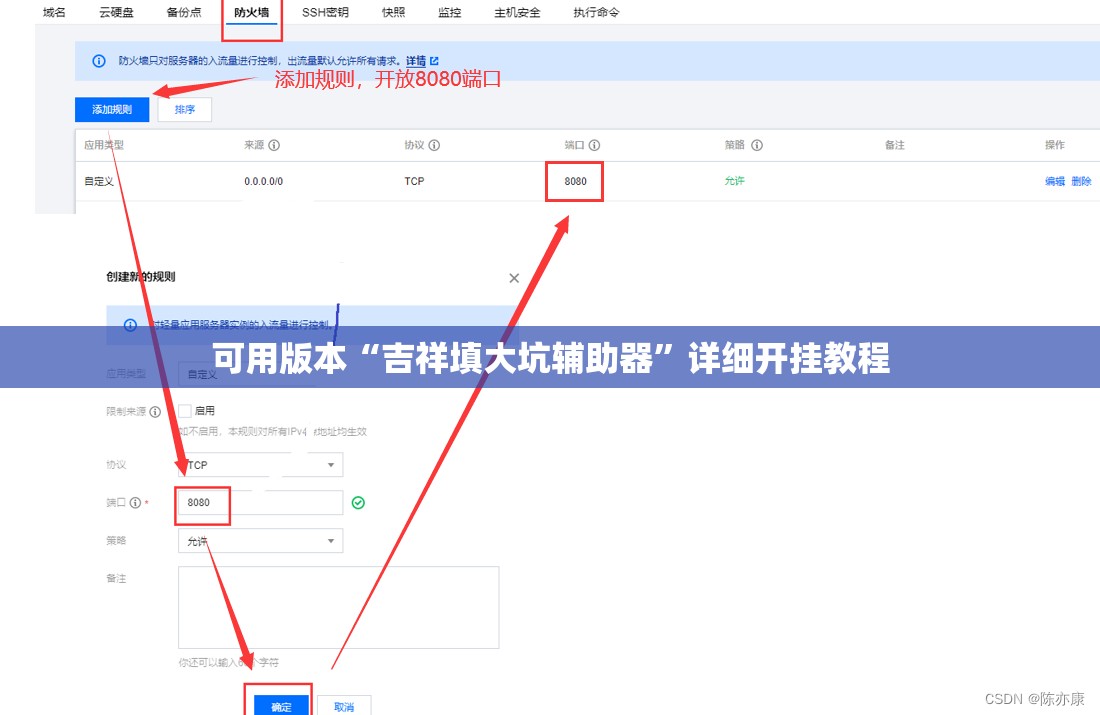Click the 确定 button
1100x715 pixels.
point(281,706)
